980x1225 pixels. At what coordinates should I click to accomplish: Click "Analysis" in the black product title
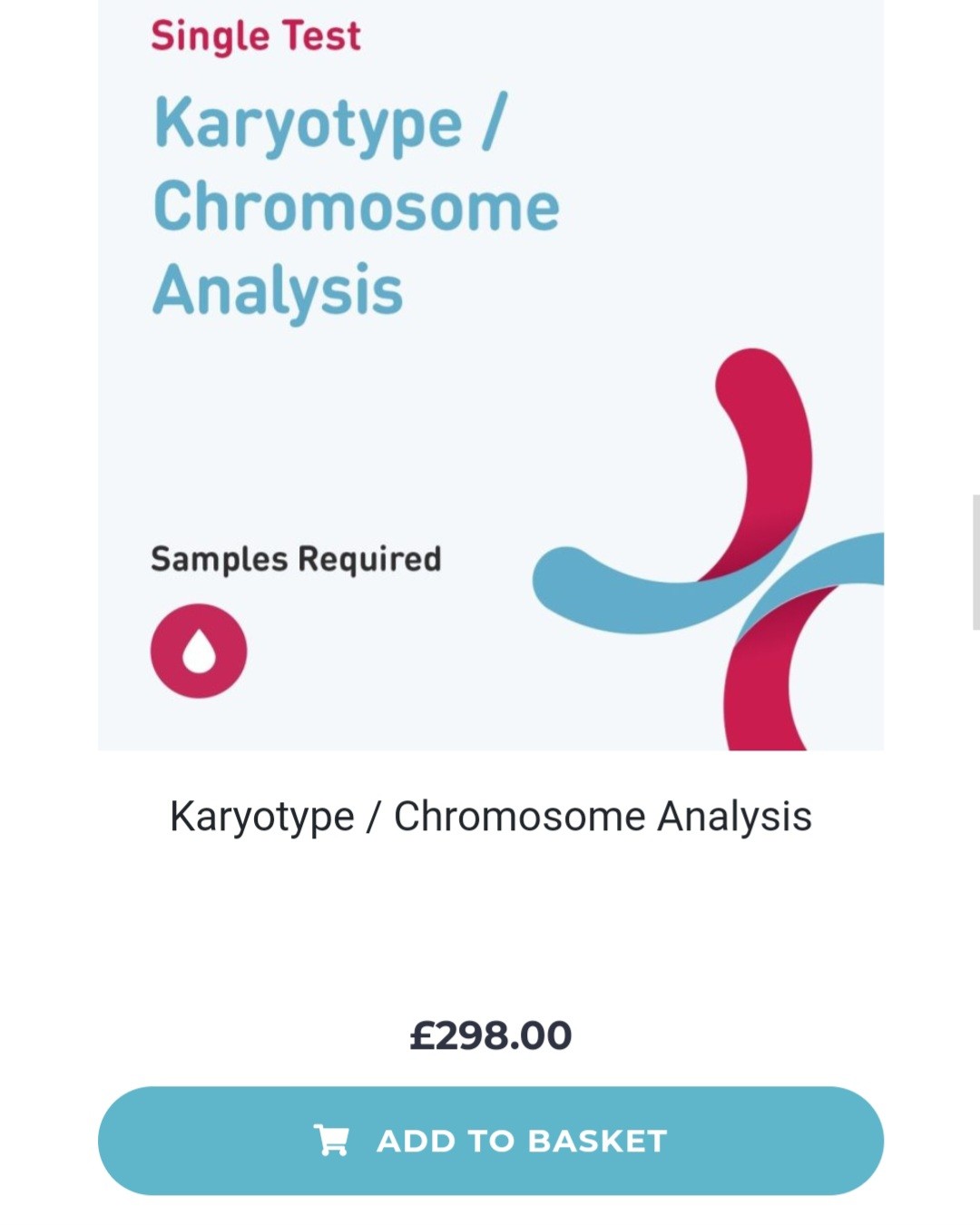[734, 816]
